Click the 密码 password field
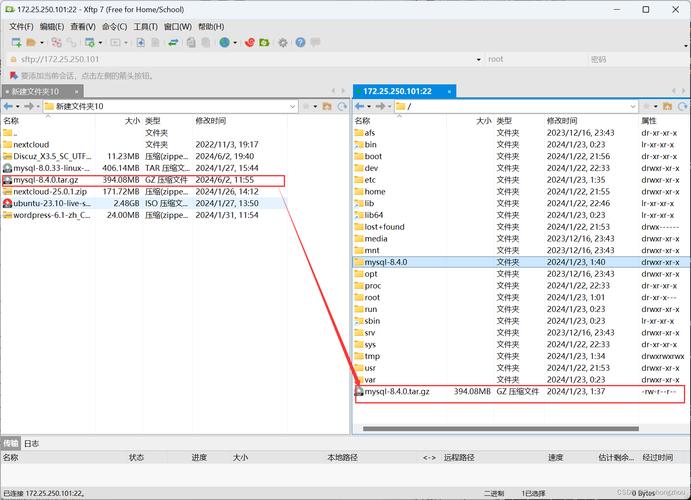 click(x=637, y=59)
